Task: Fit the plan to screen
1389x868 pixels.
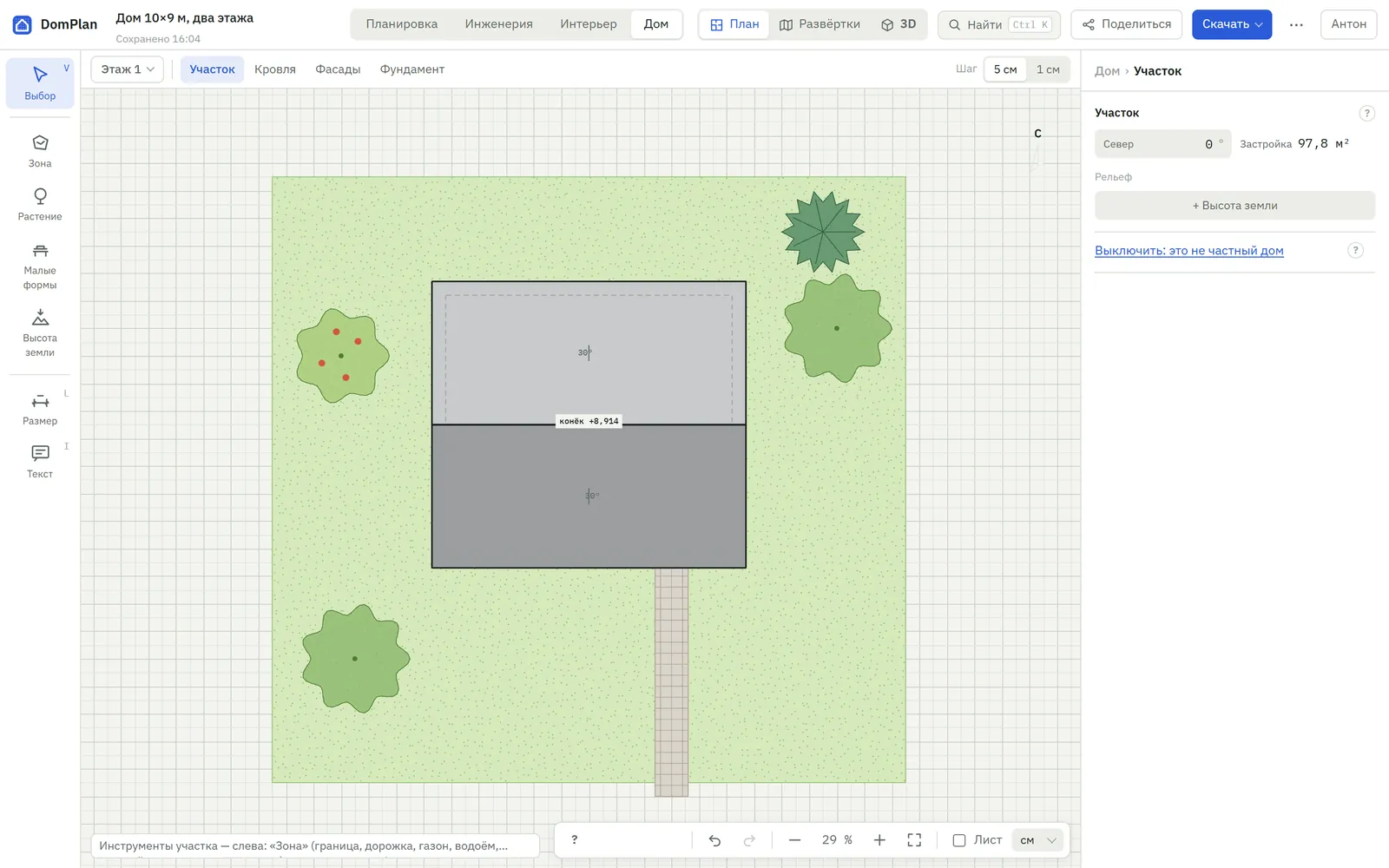Action: point(914,840)
